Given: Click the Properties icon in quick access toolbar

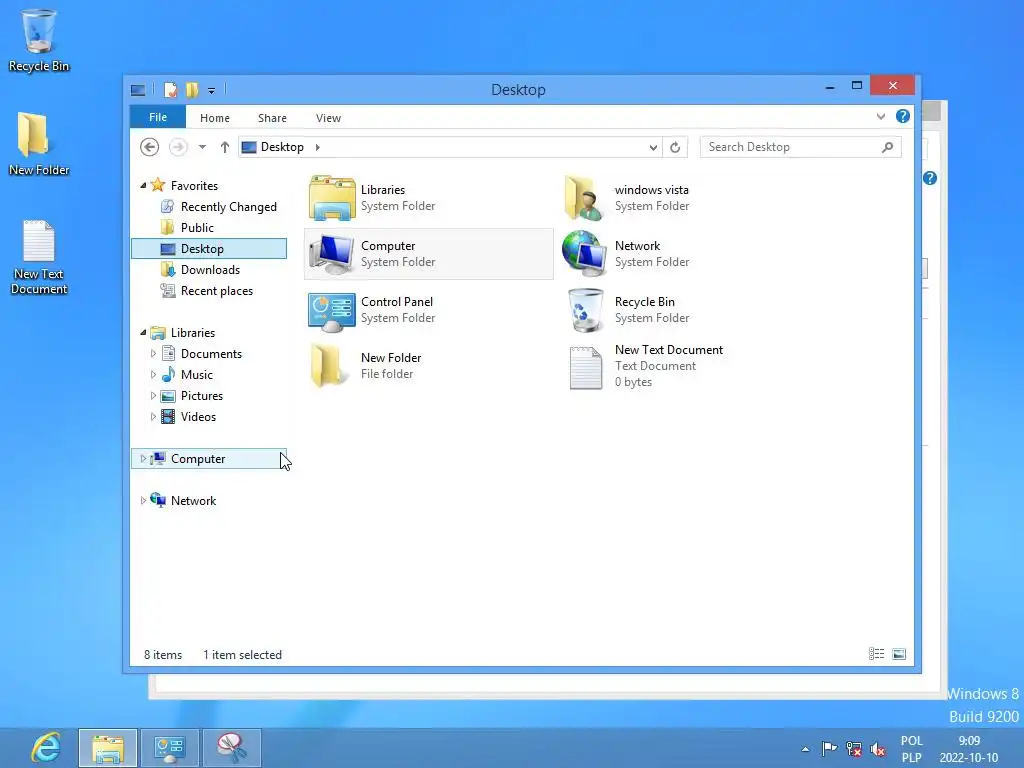Looking at the screenshot, I should tap(170, 90).
